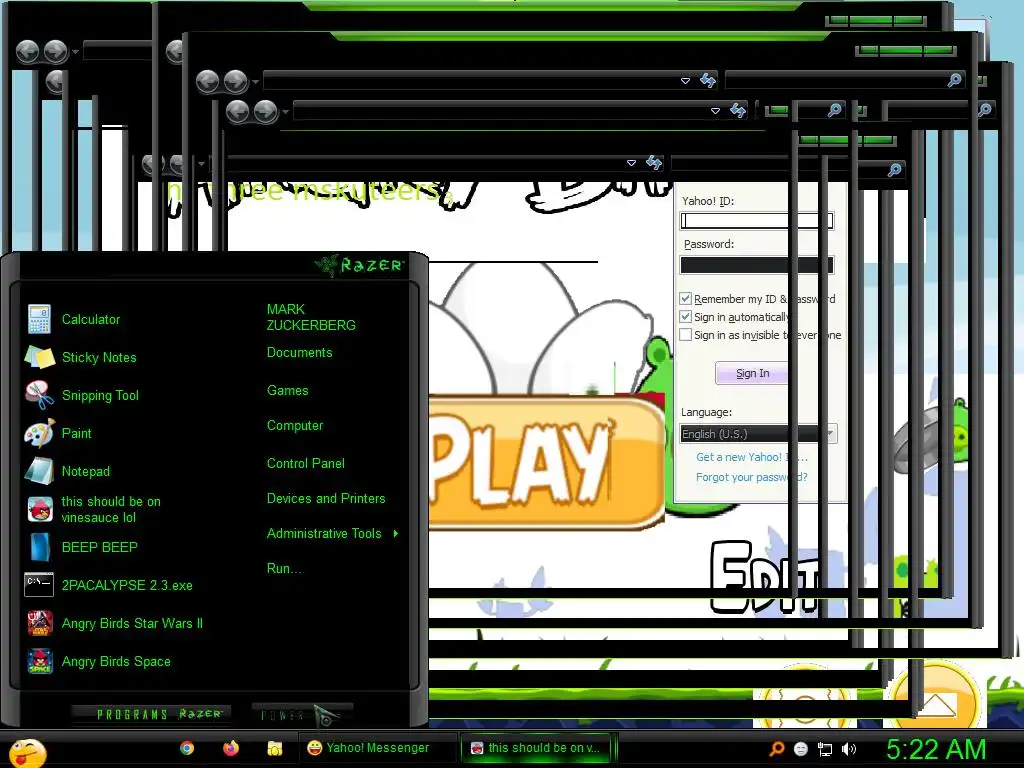
Task: Open MARK ZUCKERBERG user folder
Action: coord(311,317)
